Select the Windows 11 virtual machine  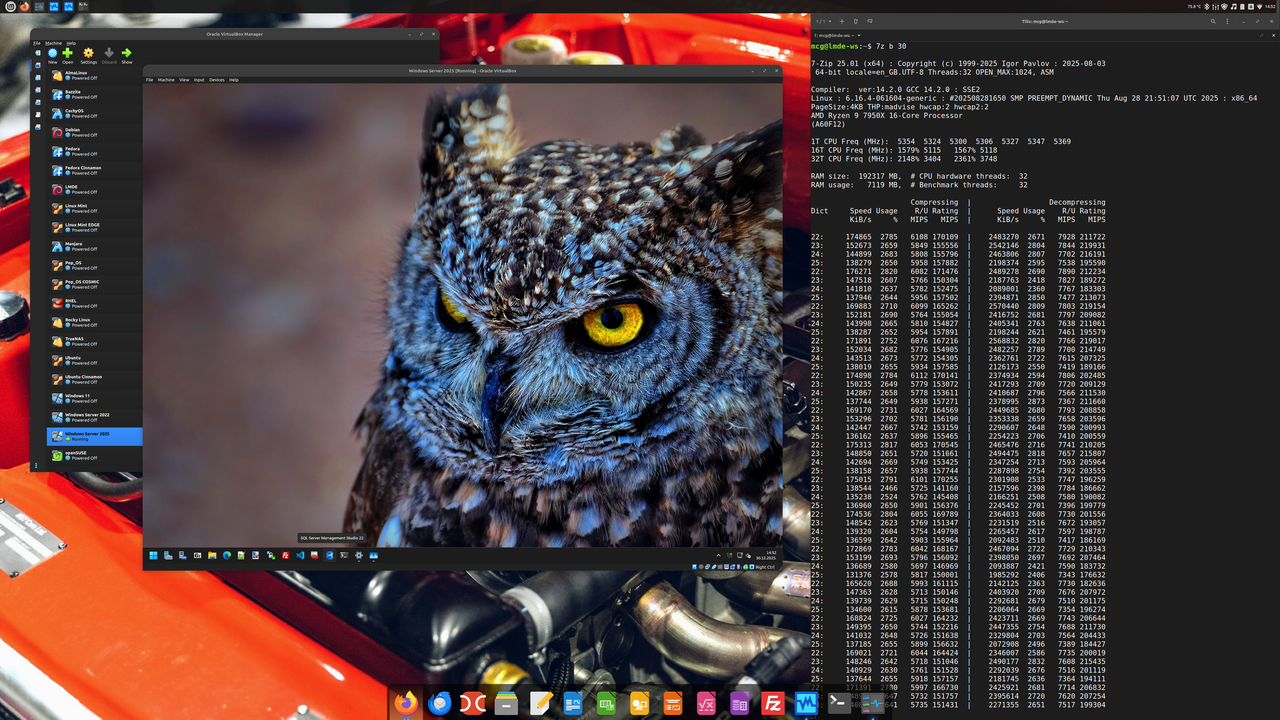tap(94, 398)
